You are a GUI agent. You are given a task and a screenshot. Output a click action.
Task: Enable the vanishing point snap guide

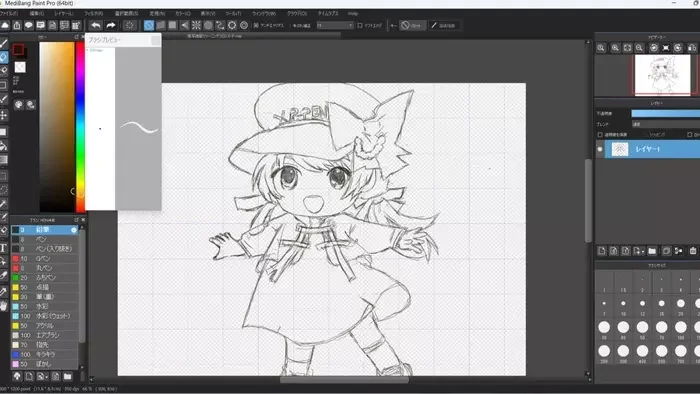(x=184, y=25)
